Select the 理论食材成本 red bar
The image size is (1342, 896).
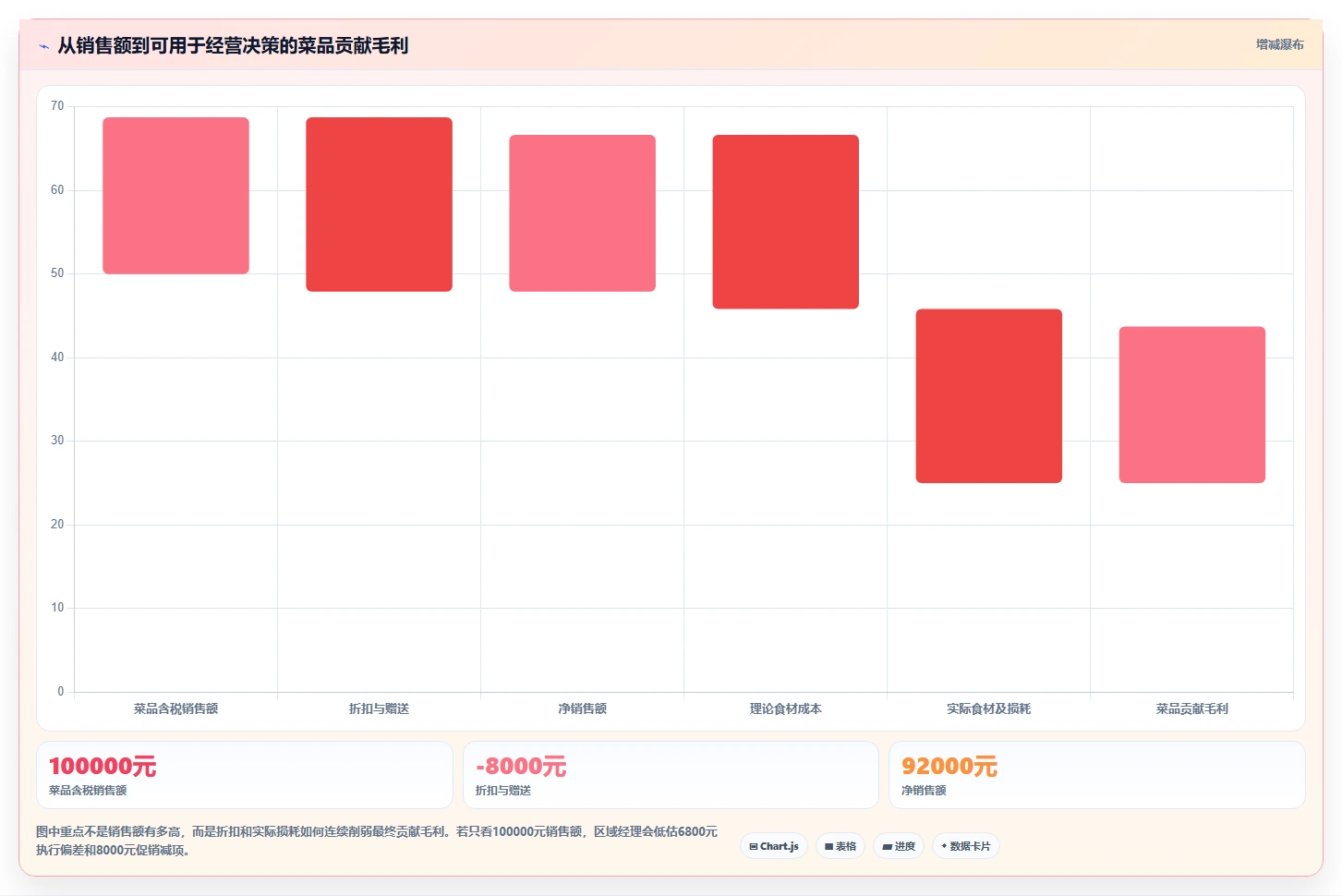pos(785,222)
